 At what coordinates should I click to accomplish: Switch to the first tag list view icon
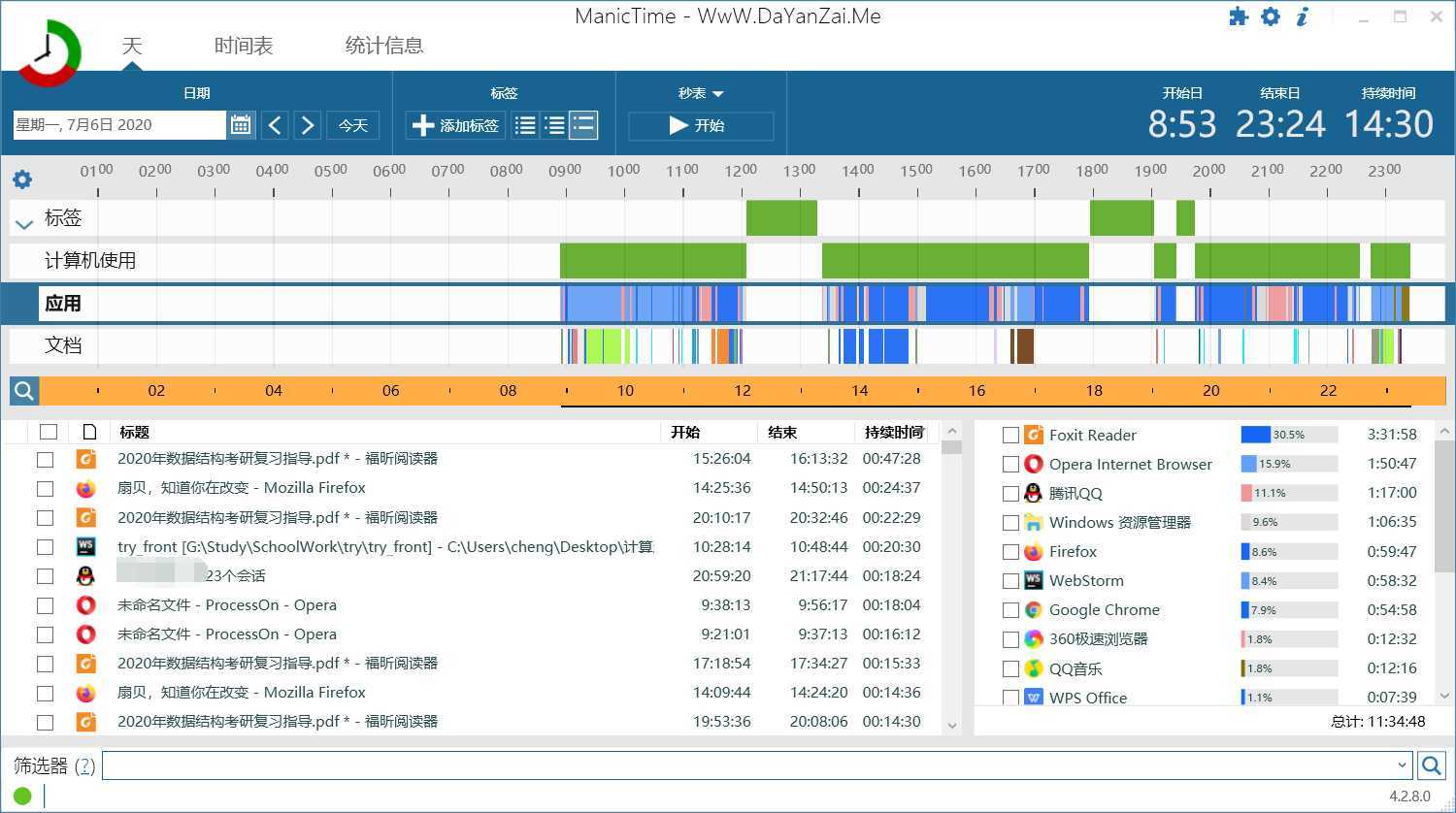coord(525,125)
